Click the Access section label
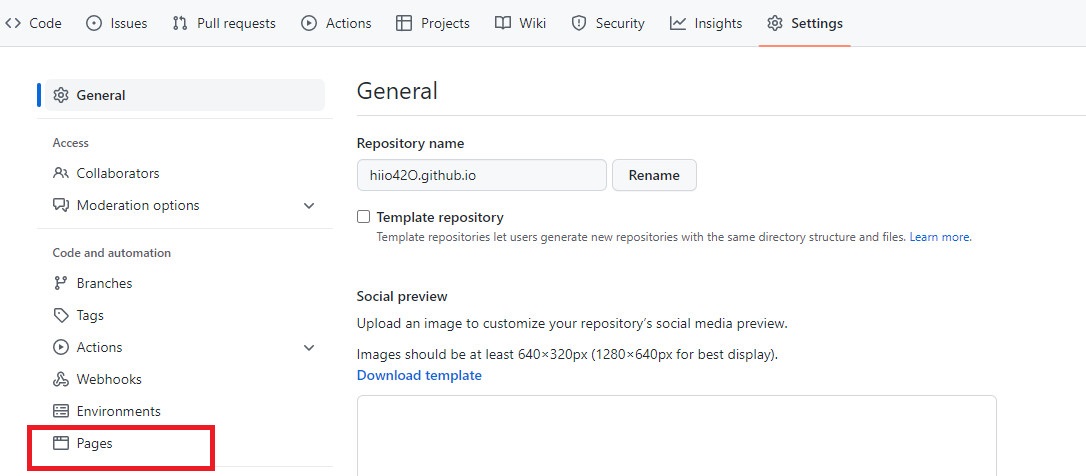The width and height of the screenshot is (1086, 476). (x=71, y=143)
